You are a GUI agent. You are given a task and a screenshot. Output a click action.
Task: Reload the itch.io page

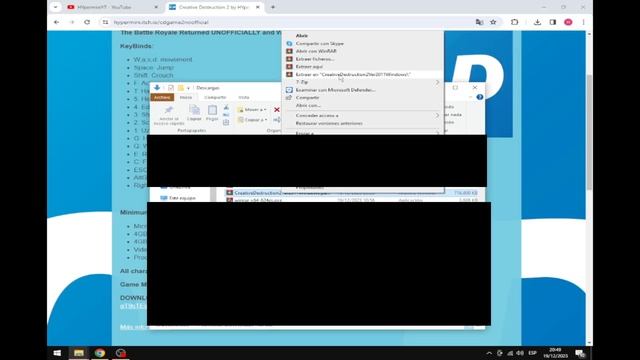(87, 22)
